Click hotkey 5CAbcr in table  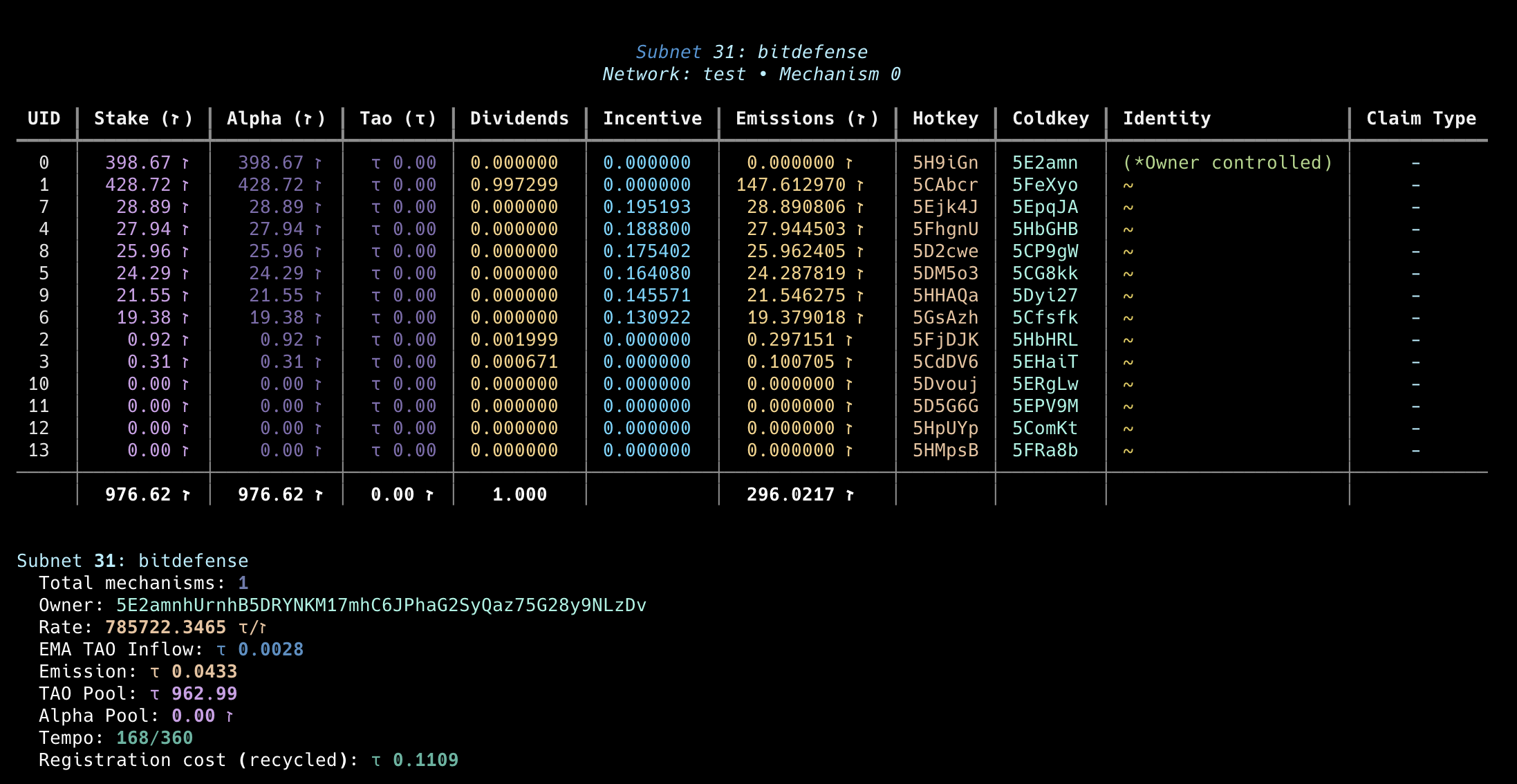pyautogui.click(x=945, y=185)
